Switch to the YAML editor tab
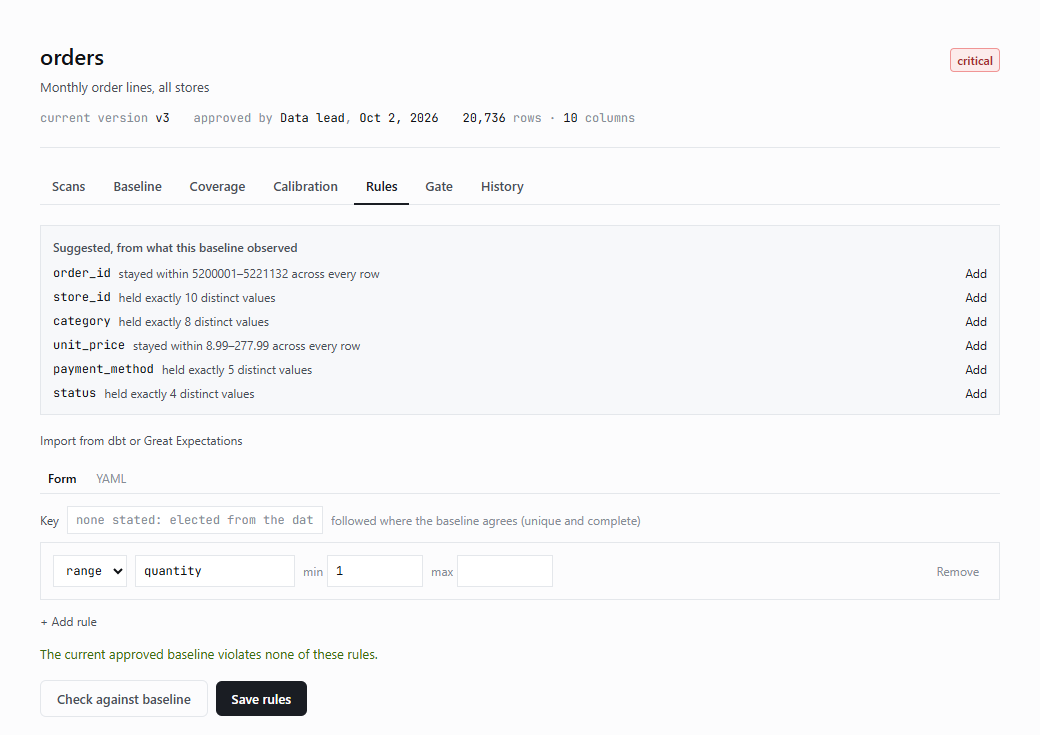 (x=111, y=479)
